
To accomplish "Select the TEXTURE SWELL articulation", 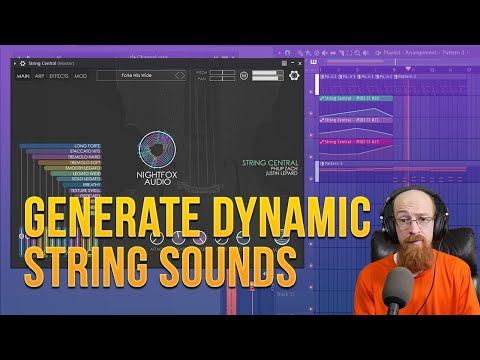I will pos(85,190).
